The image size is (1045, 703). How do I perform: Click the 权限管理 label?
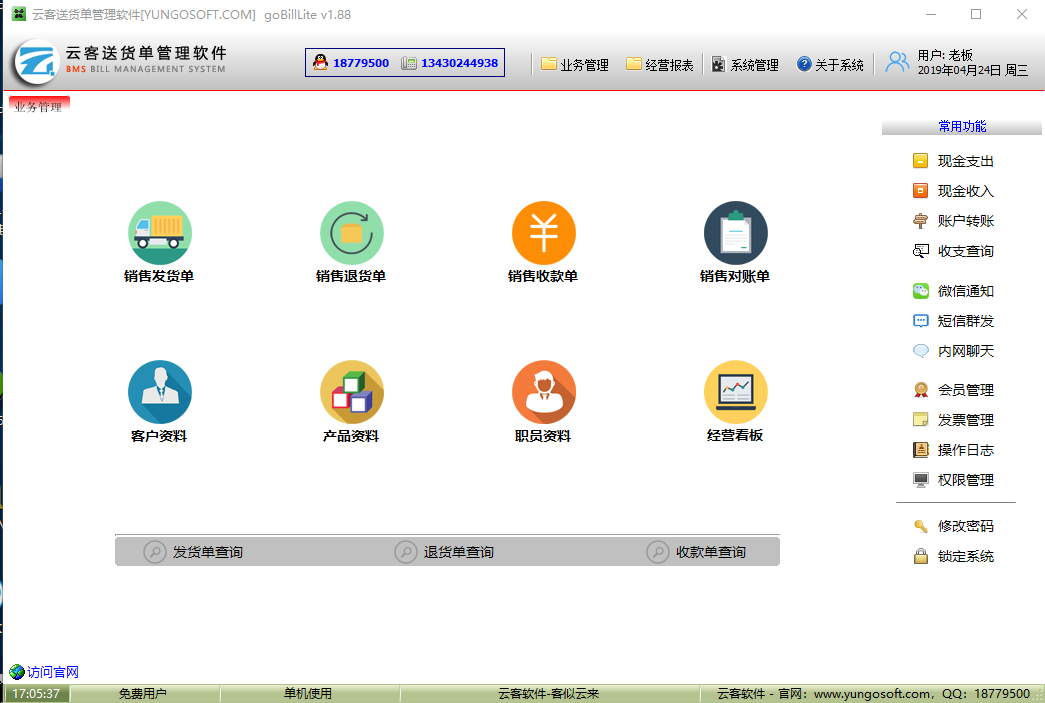tap(966, 480)
